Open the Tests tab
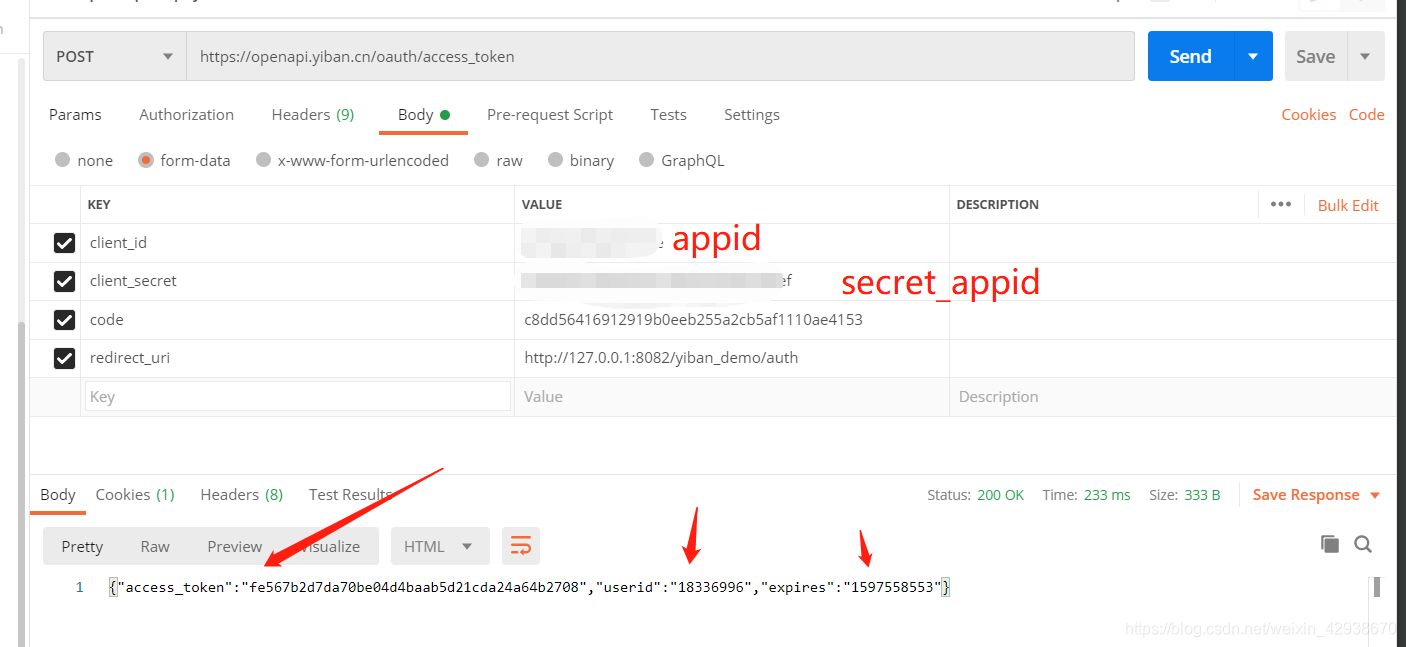The width and height of the screenshot is (1406, 647). tap(668, 114)
